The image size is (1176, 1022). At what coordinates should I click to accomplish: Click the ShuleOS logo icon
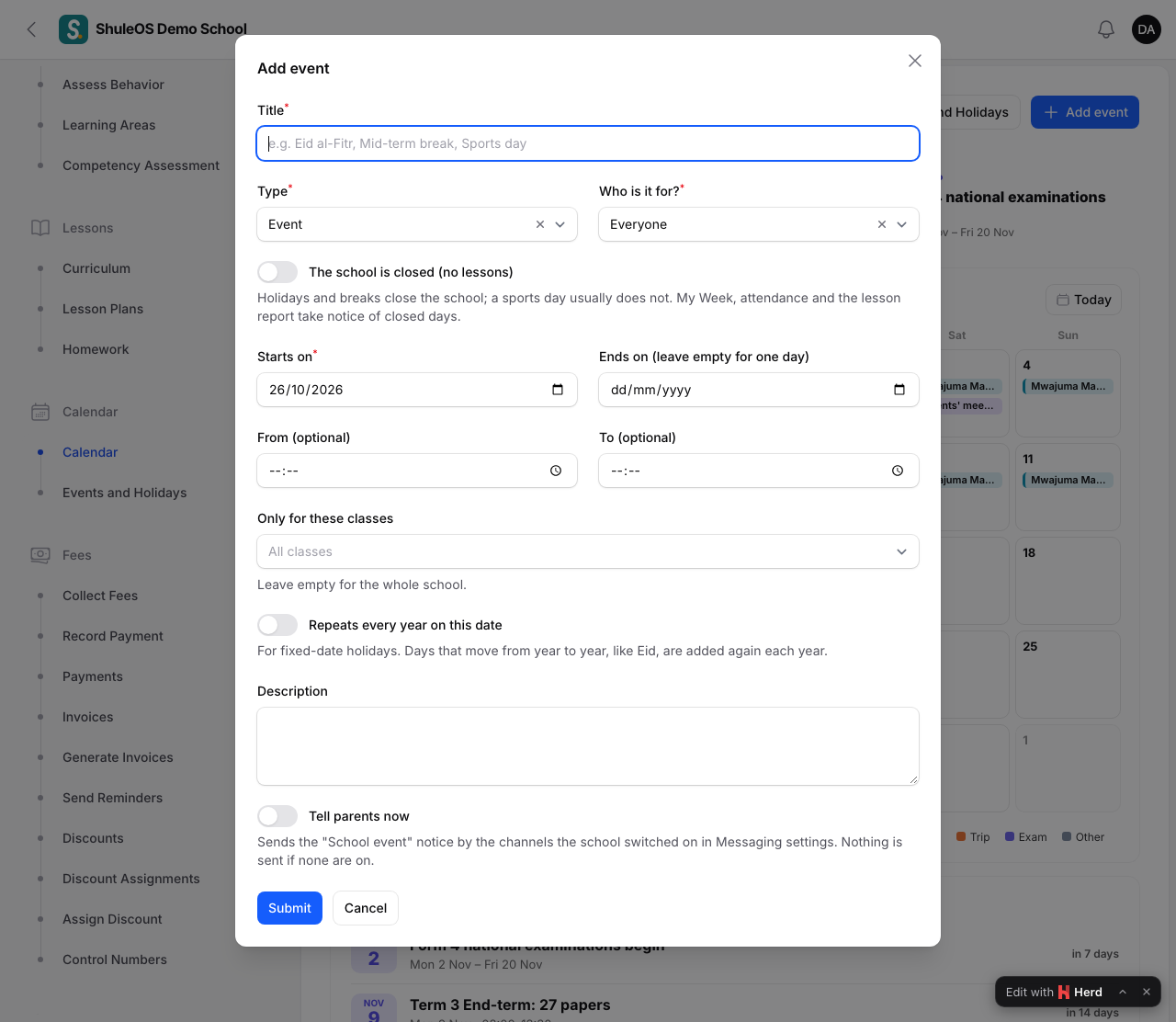(x=73, y=29)
